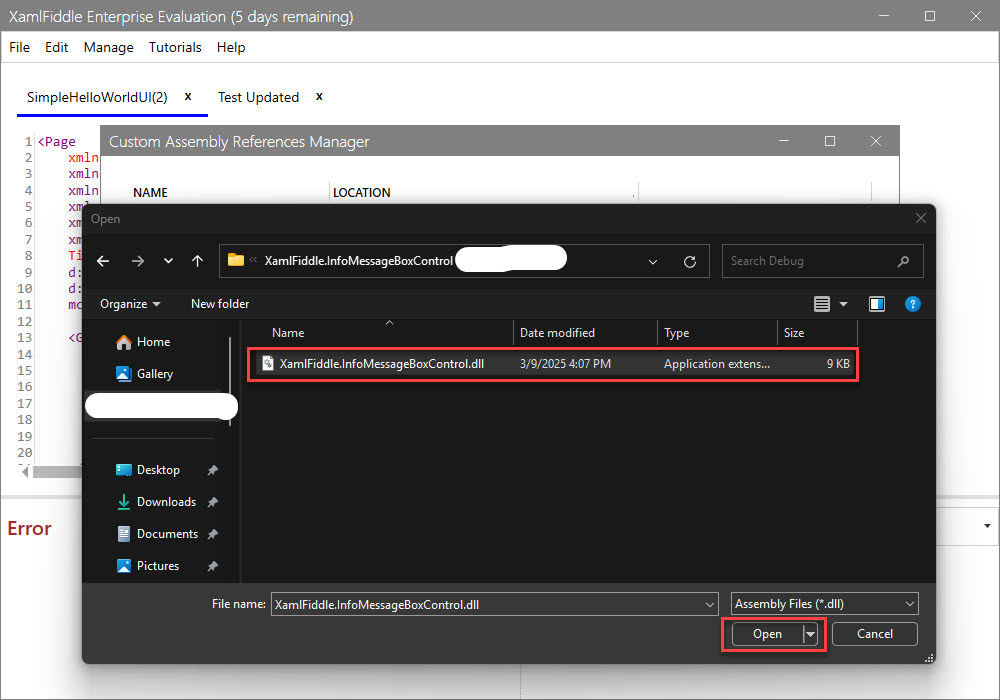The height and width of the screenshot is (700, 1000).
Task: Open Gallery in navigation pane
Action: click(x=145, y=374)
